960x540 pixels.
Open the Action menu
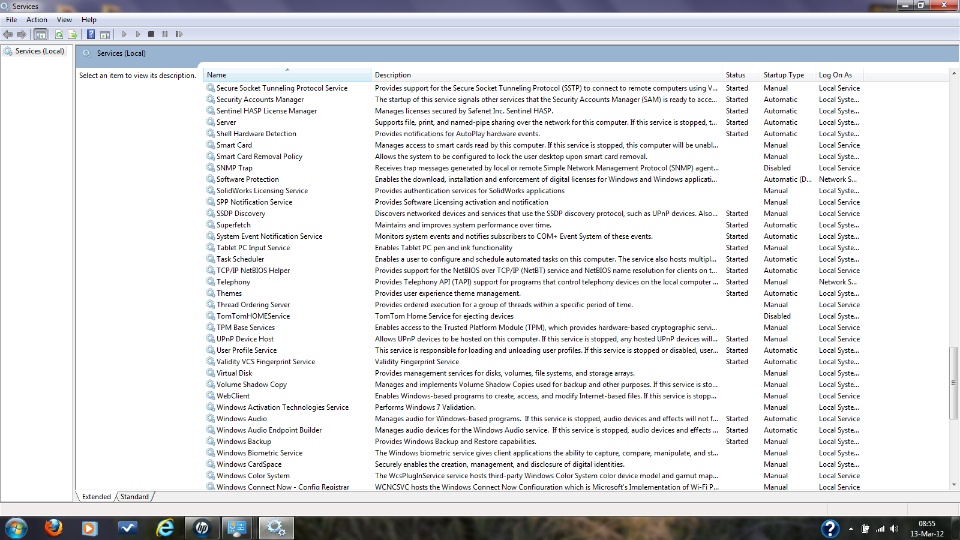[37, 20]
